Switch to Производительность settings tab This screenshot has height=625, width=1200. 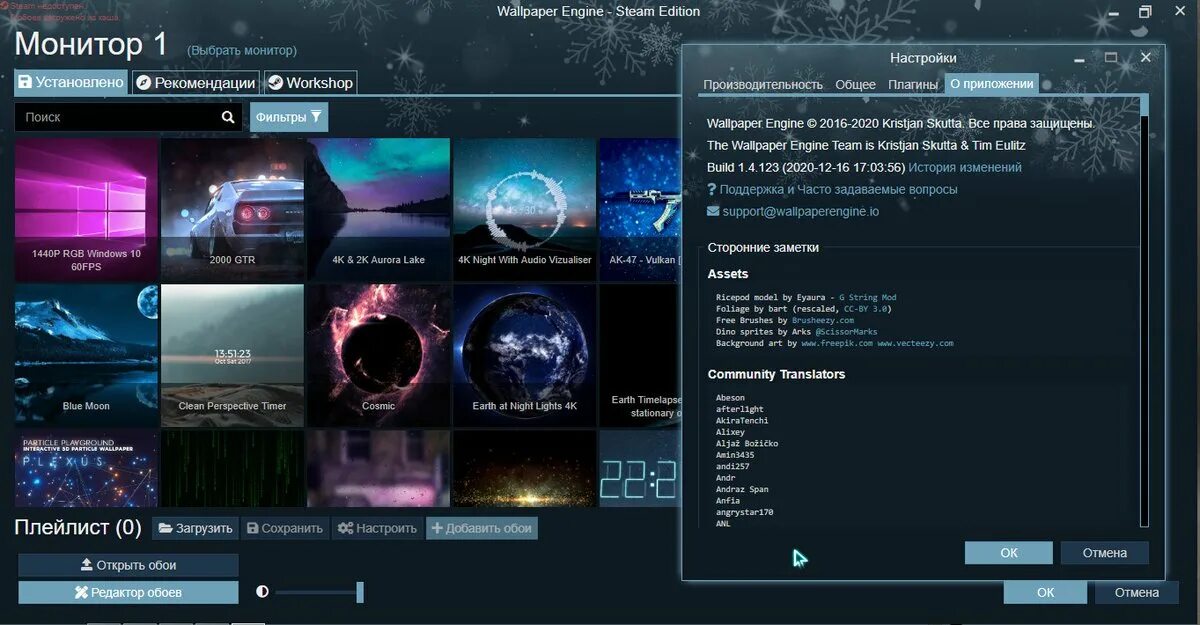pyautogui.click(x=763, y=84)
